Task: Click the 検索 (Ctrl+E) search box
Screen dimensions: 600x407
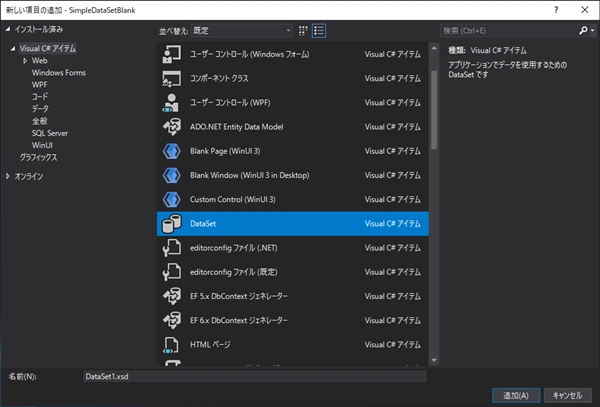Action: pos(509,30)
